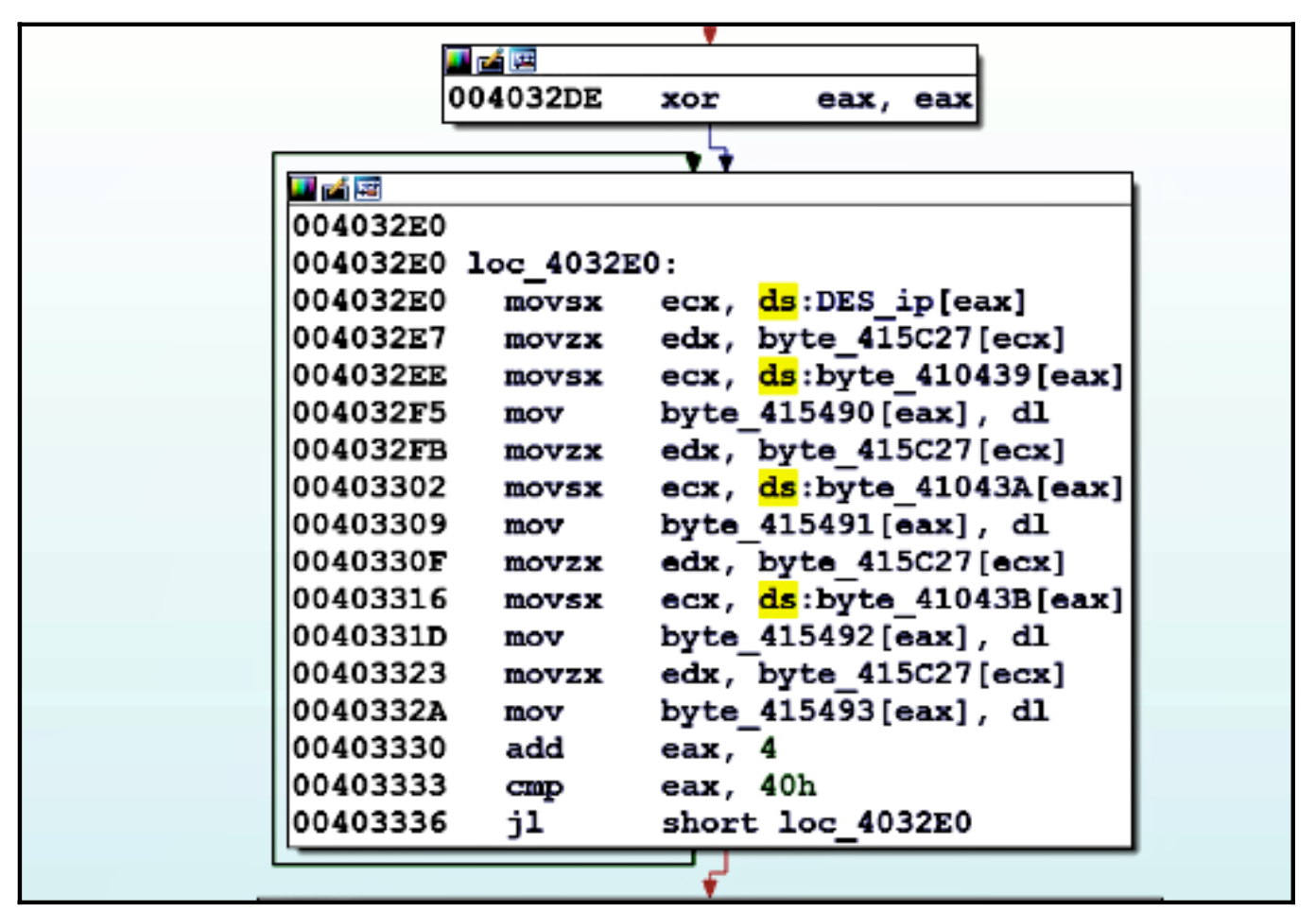The height and width of the screenshot is (911, 1316).
Task: Click byte_41043A[eax] operand
Action: click(970, 488)
